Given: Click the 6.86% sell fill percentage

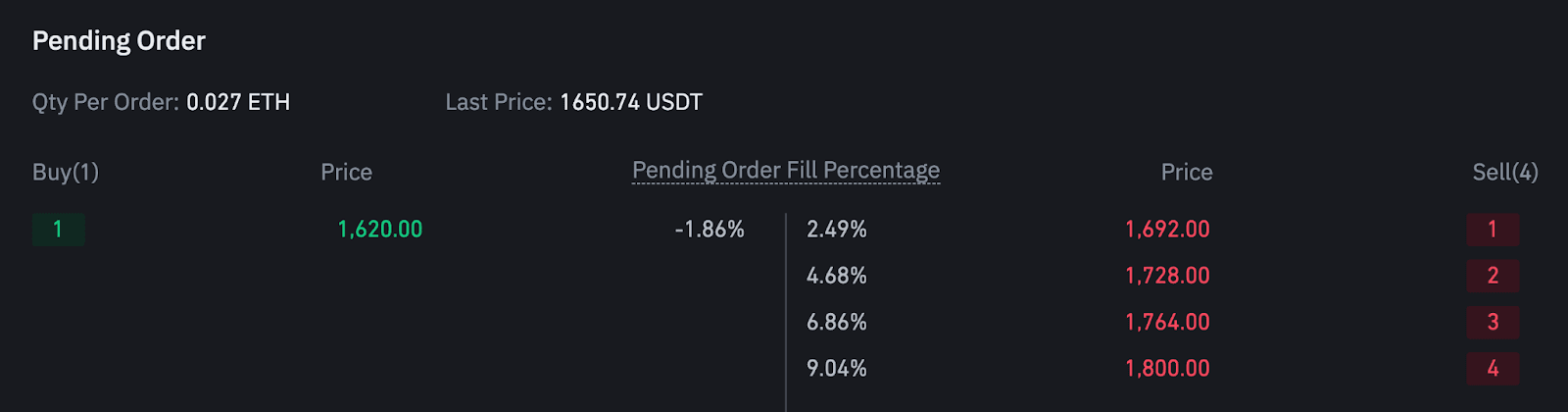Looking at the screenshot, I should (x=837, y=322).
